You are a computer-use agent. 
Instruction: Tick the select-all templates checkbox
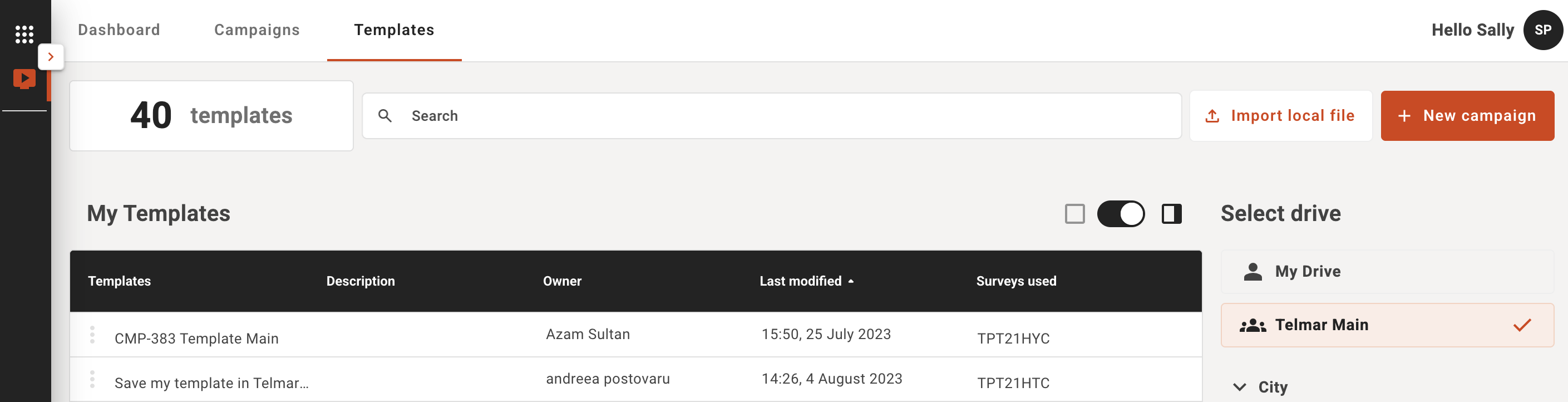[x=1075, y=214]
